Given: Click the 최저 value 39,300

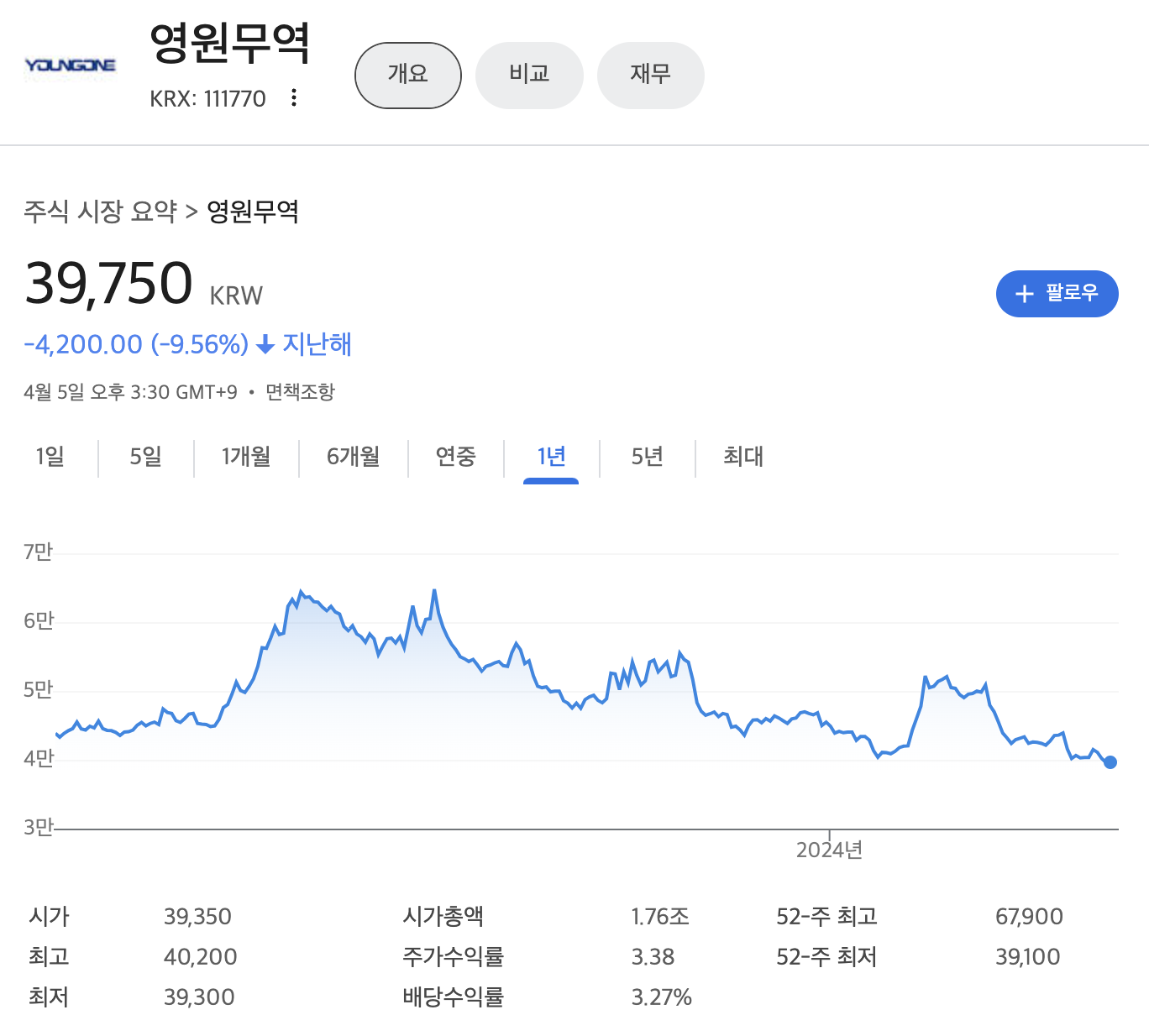Looking at the screenshot, I should click(199, 997).
